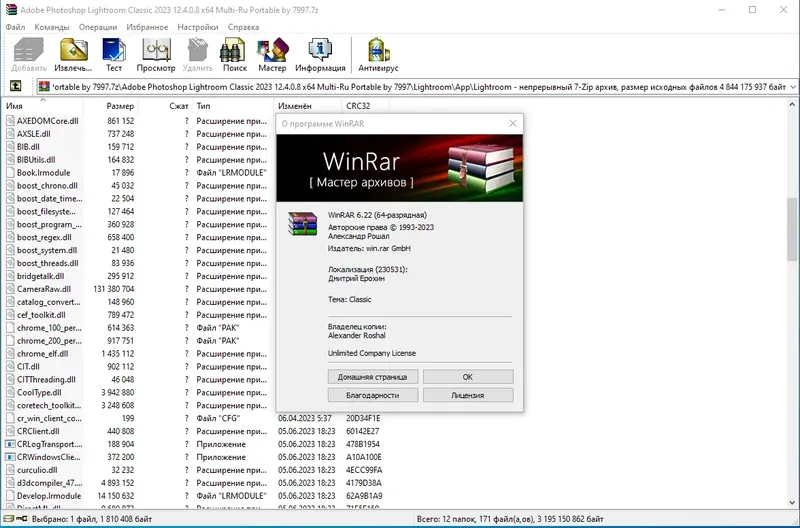The image size is (800, 528).
Task: Select the CoolType.dll file name
Action: (39, 392)
